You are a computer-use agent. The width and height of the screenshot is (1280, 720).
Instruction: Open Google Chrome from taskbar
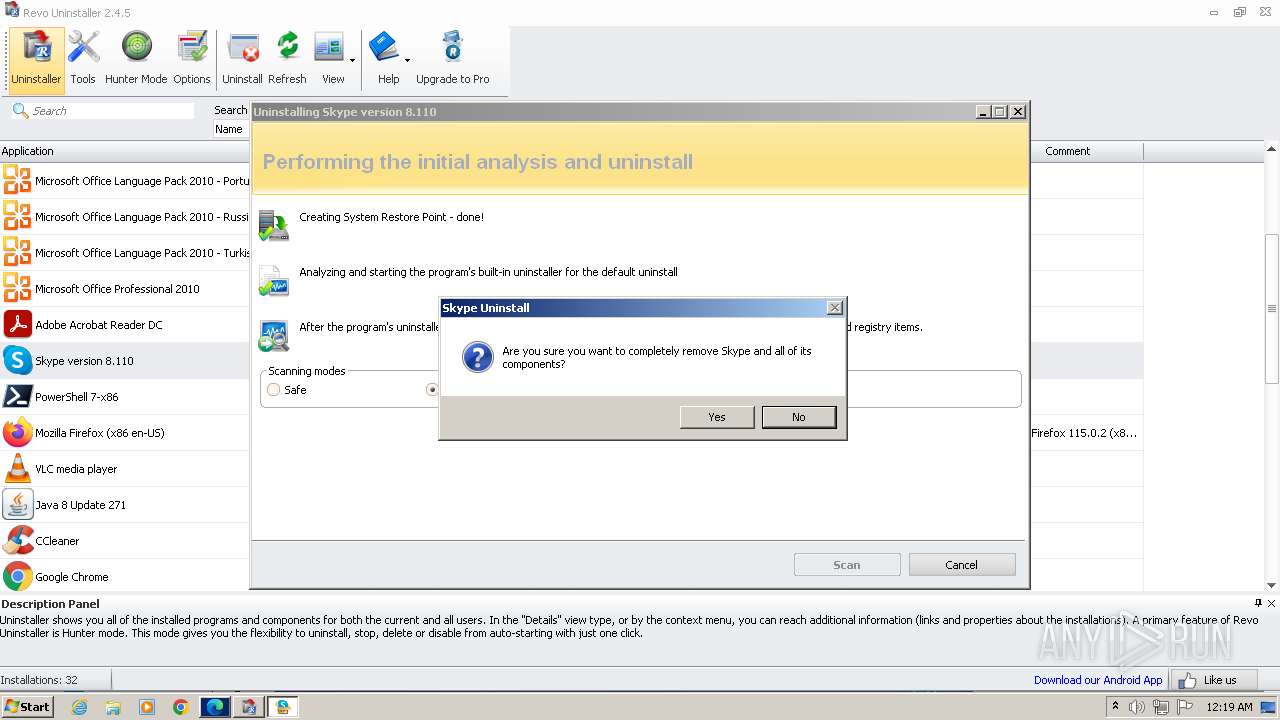[x=181, y=707]
